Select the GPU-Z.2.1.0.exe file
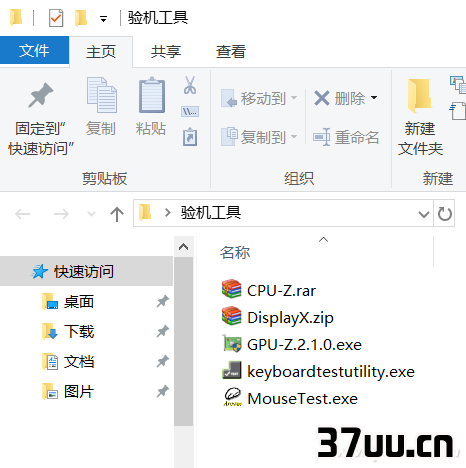Image resolution: width=466 pixels, height=468 pixels. (x=292, y=344)
